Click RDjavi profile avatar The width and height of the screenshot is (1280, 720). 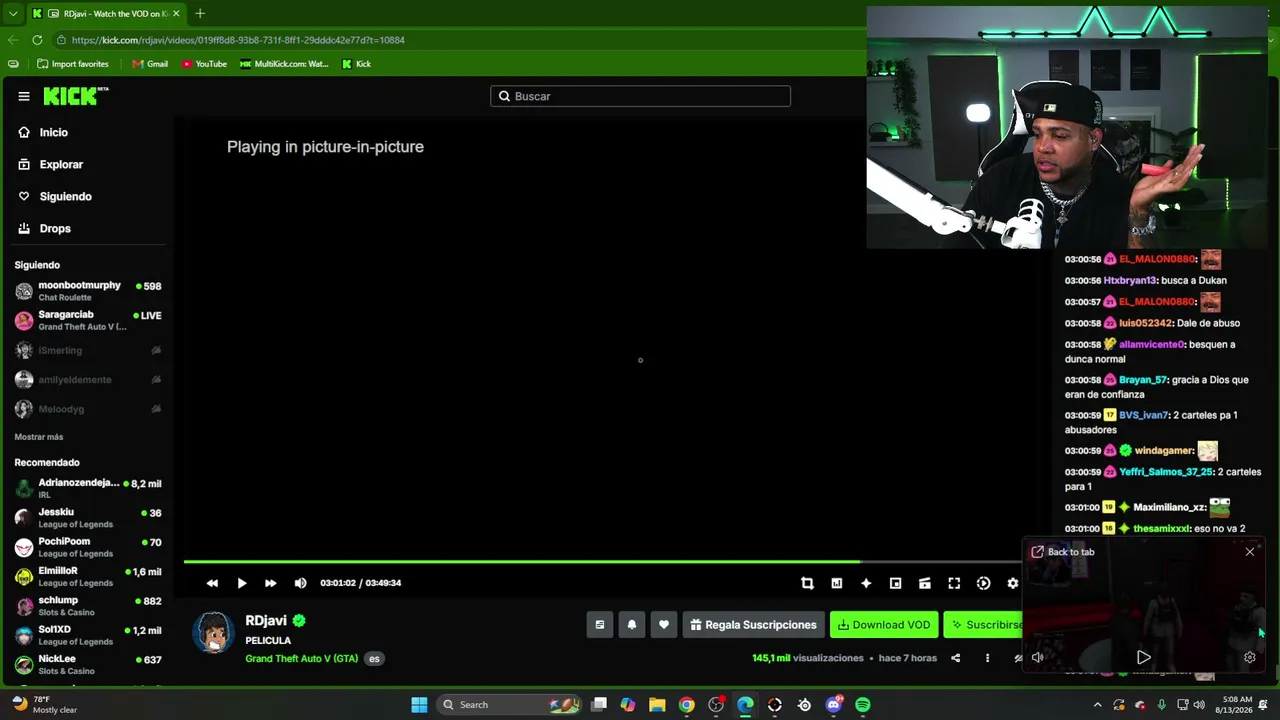pyautogui.click(x=213, y=632)
